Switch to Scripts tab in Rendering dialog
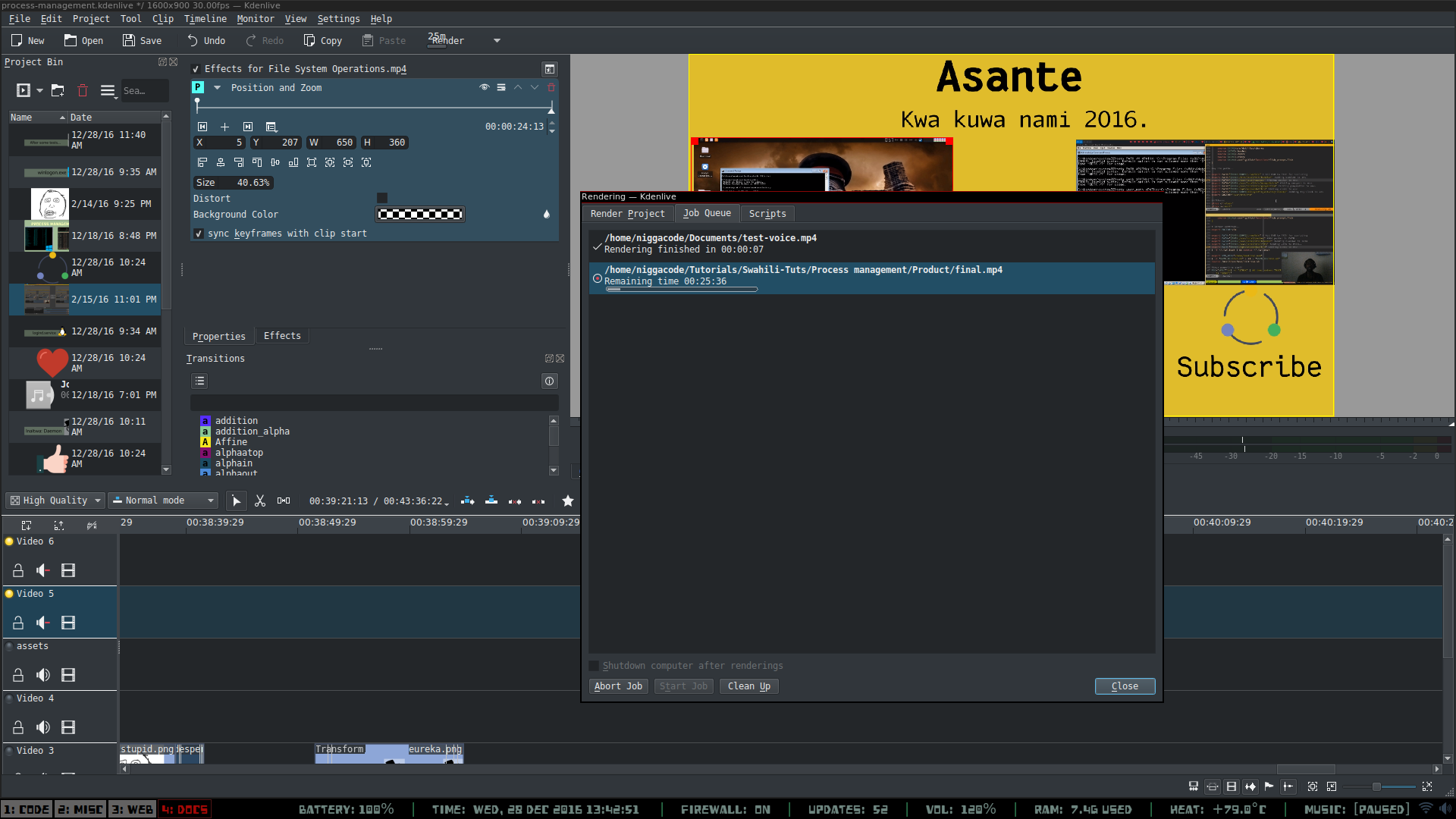 [767, 214]
